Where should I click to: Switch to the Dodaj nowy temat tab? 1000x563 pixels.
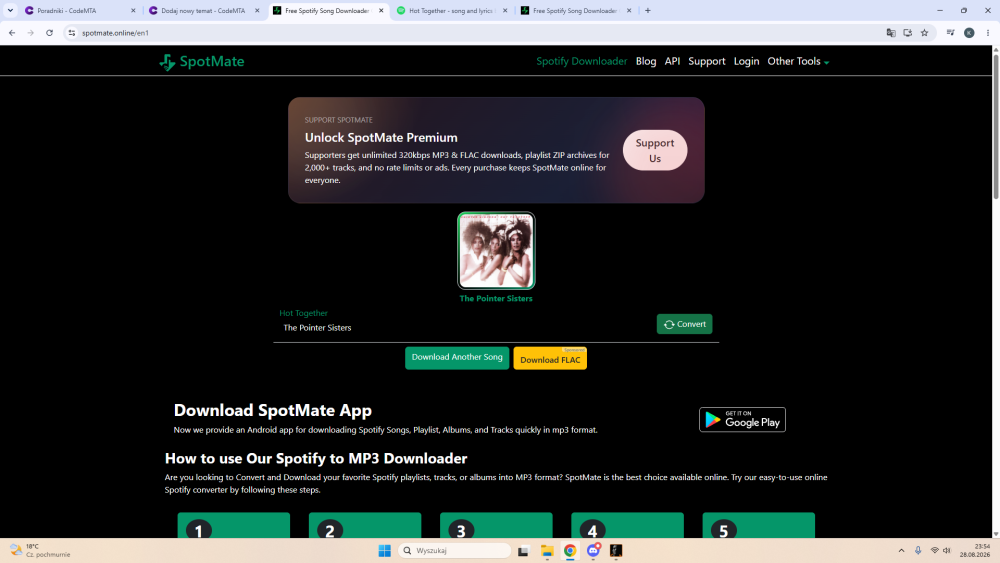pyautogui.click(x=203, y=10)
